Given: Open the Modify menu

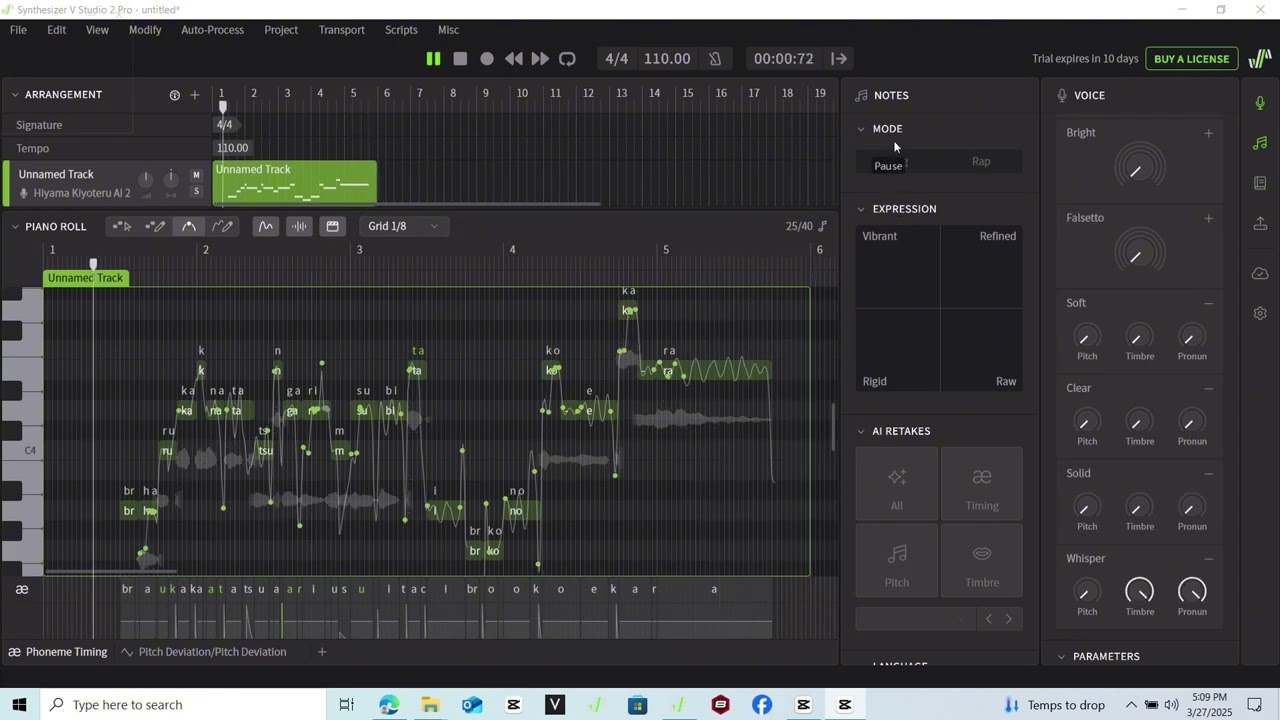Looking at the screenshot, I should [145, 30].
